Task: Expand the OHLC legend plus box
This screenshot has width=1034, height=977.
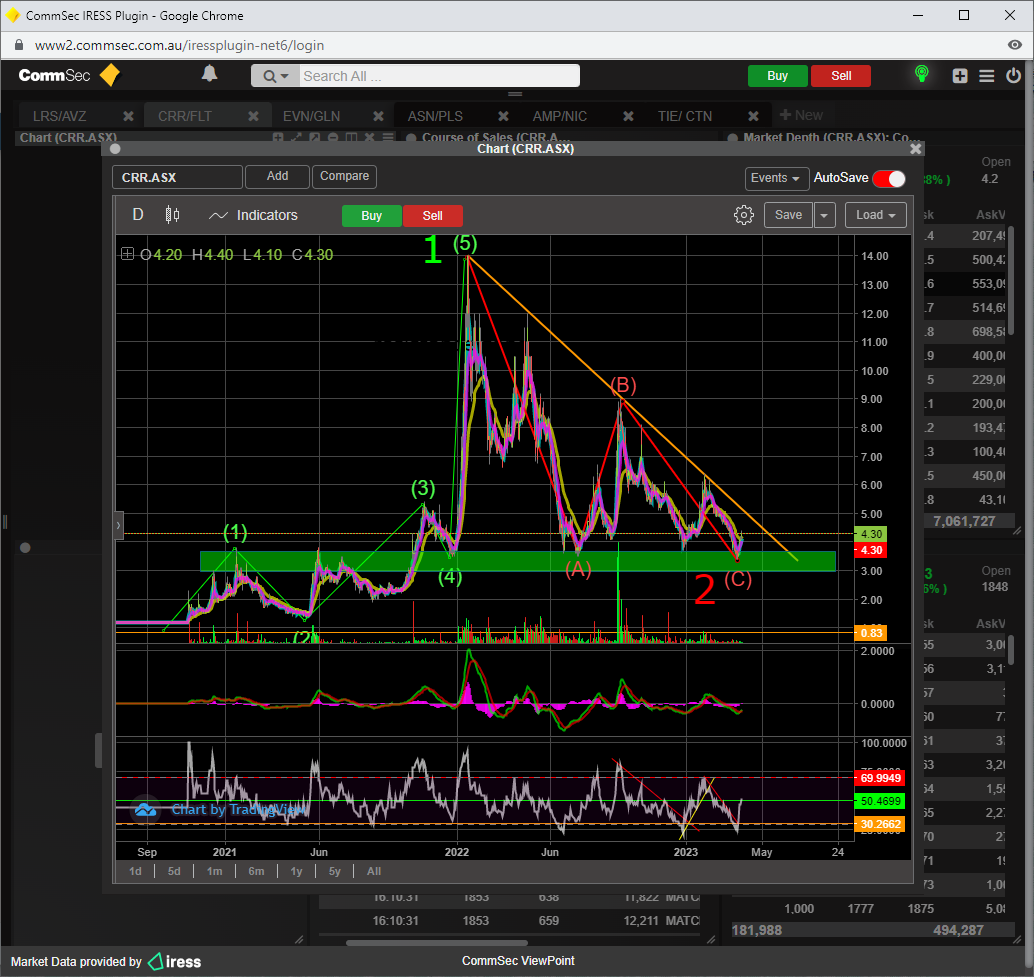Action: point(127,254)
